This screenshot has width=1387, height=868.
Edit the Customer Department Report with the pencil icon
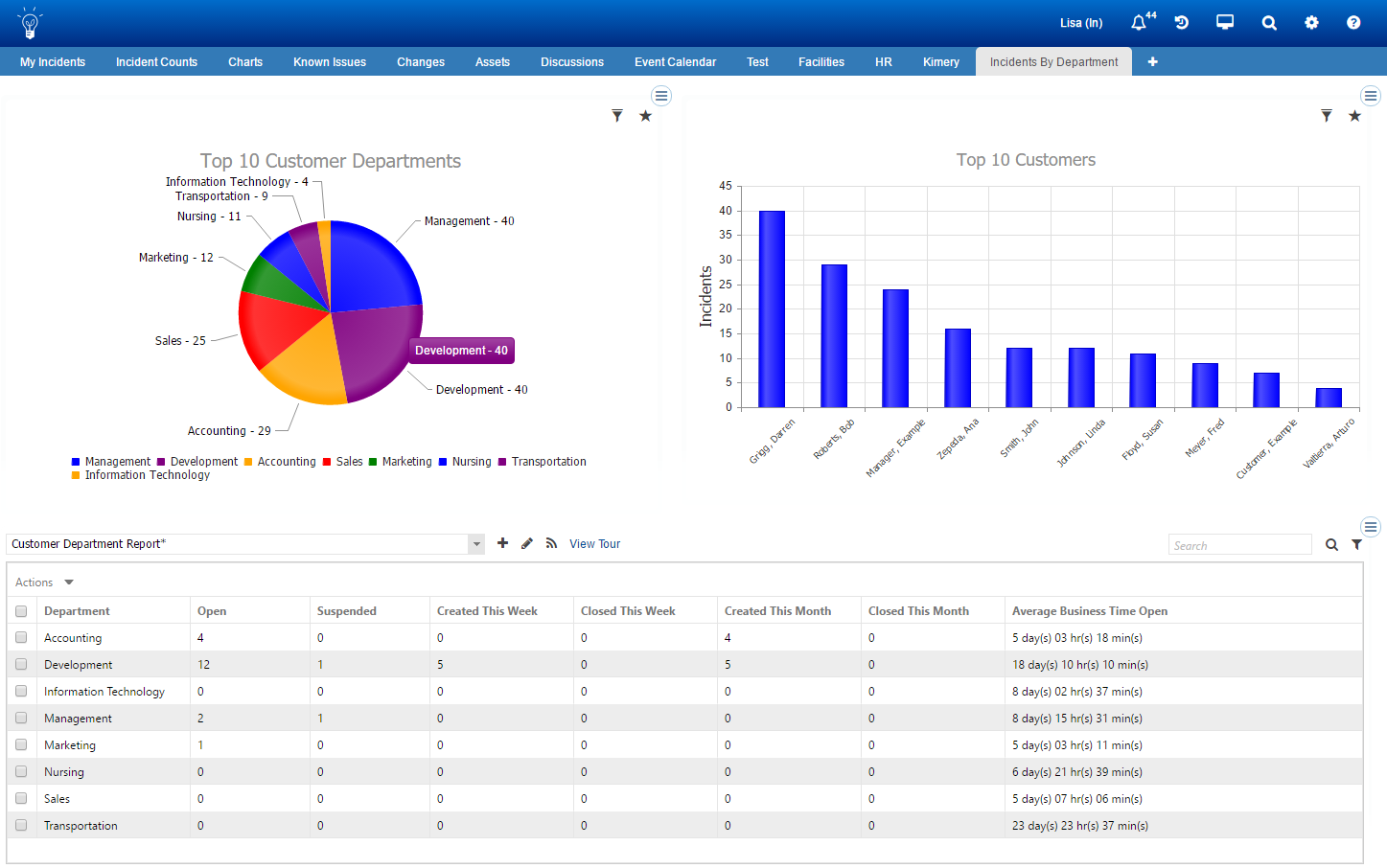pyautogui.click(x=526, y=543)
